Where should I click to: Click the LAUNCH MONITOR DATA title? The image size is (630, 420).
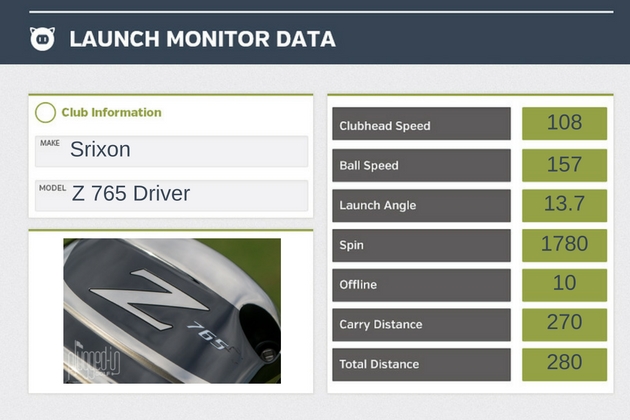coord(202,39)
